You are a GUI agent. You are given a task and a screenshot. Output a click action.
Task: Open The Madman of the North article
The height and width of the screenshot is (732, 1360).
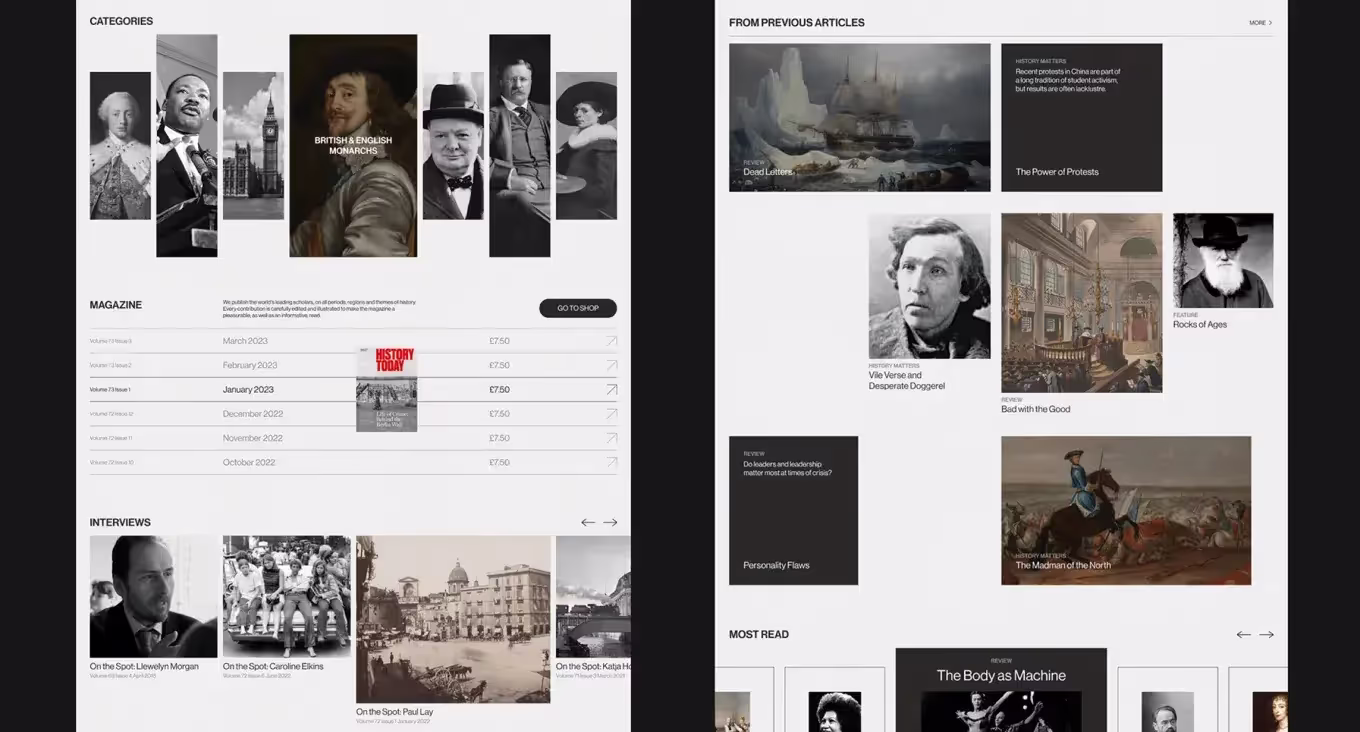click(x=1125, y=510)
